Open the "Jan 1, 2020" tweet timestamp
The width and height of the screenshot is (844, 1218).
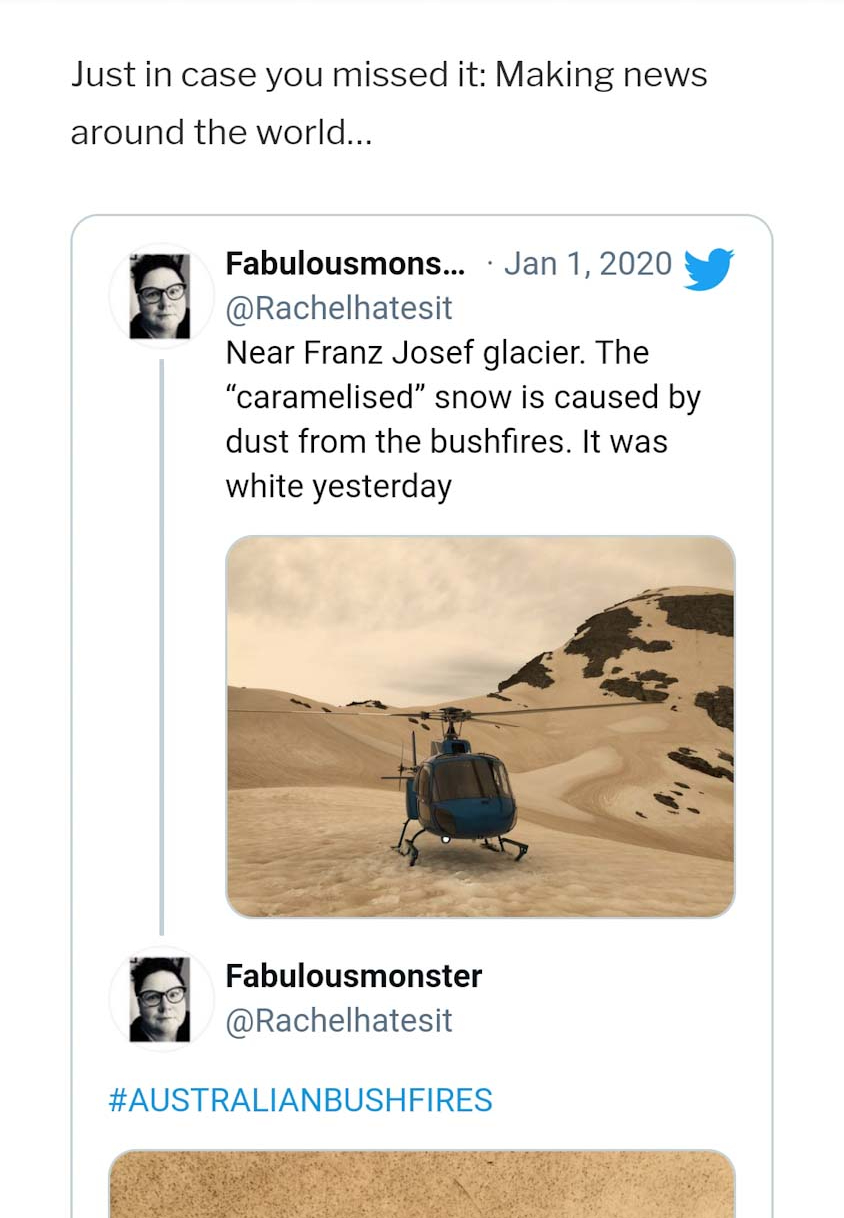(588, 264)
